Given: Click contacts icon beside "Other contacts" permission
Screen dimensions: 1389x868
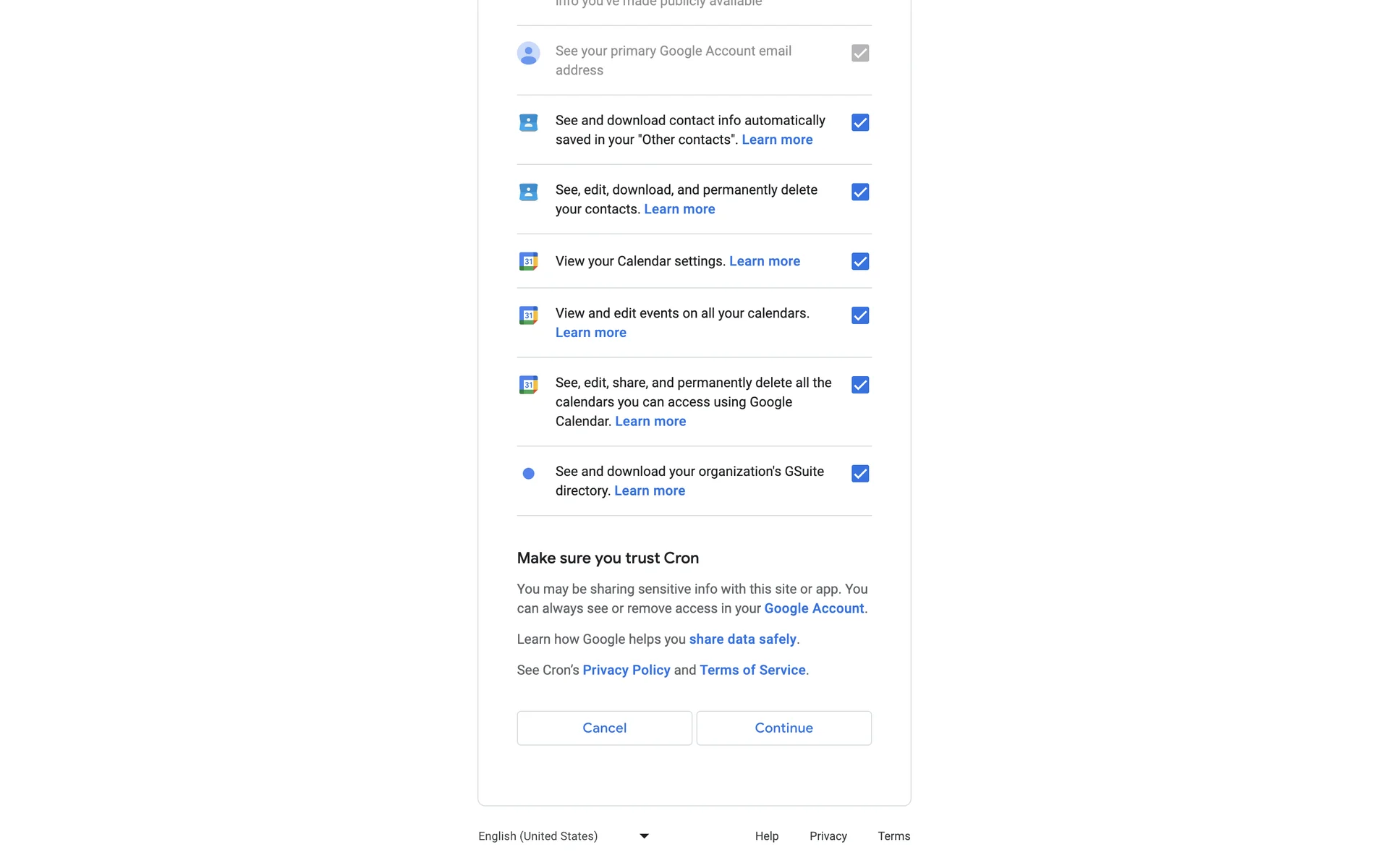Looking at the screenshot, I should point(528,123).
